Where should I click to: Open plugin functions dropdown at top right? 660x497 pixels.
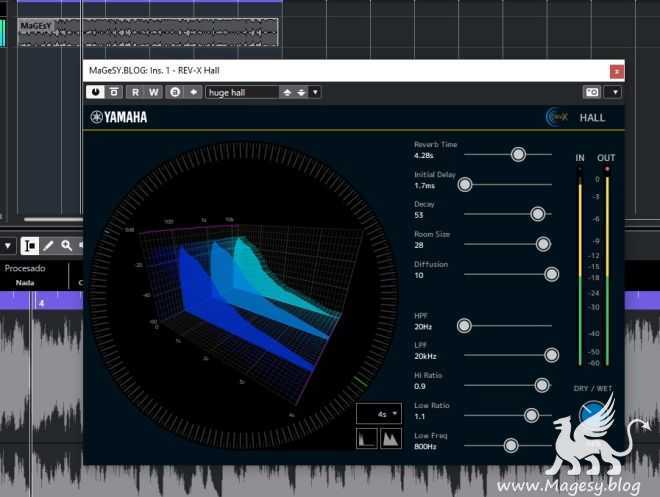[x=615, y=92]
